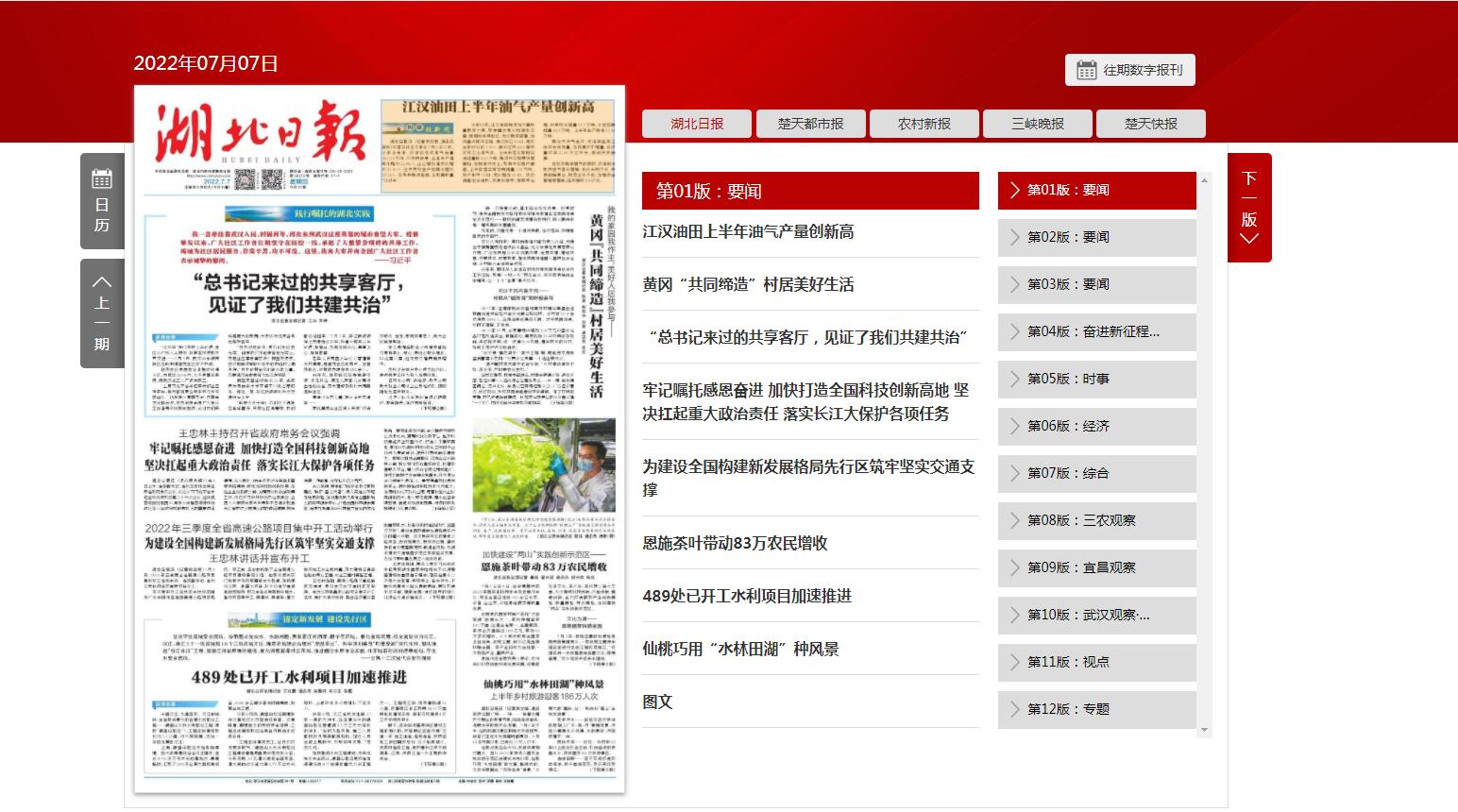Open article 489处已开工水利项目加速推进
This screenshot has width=1458, height=812.
(x=747, y=596)
